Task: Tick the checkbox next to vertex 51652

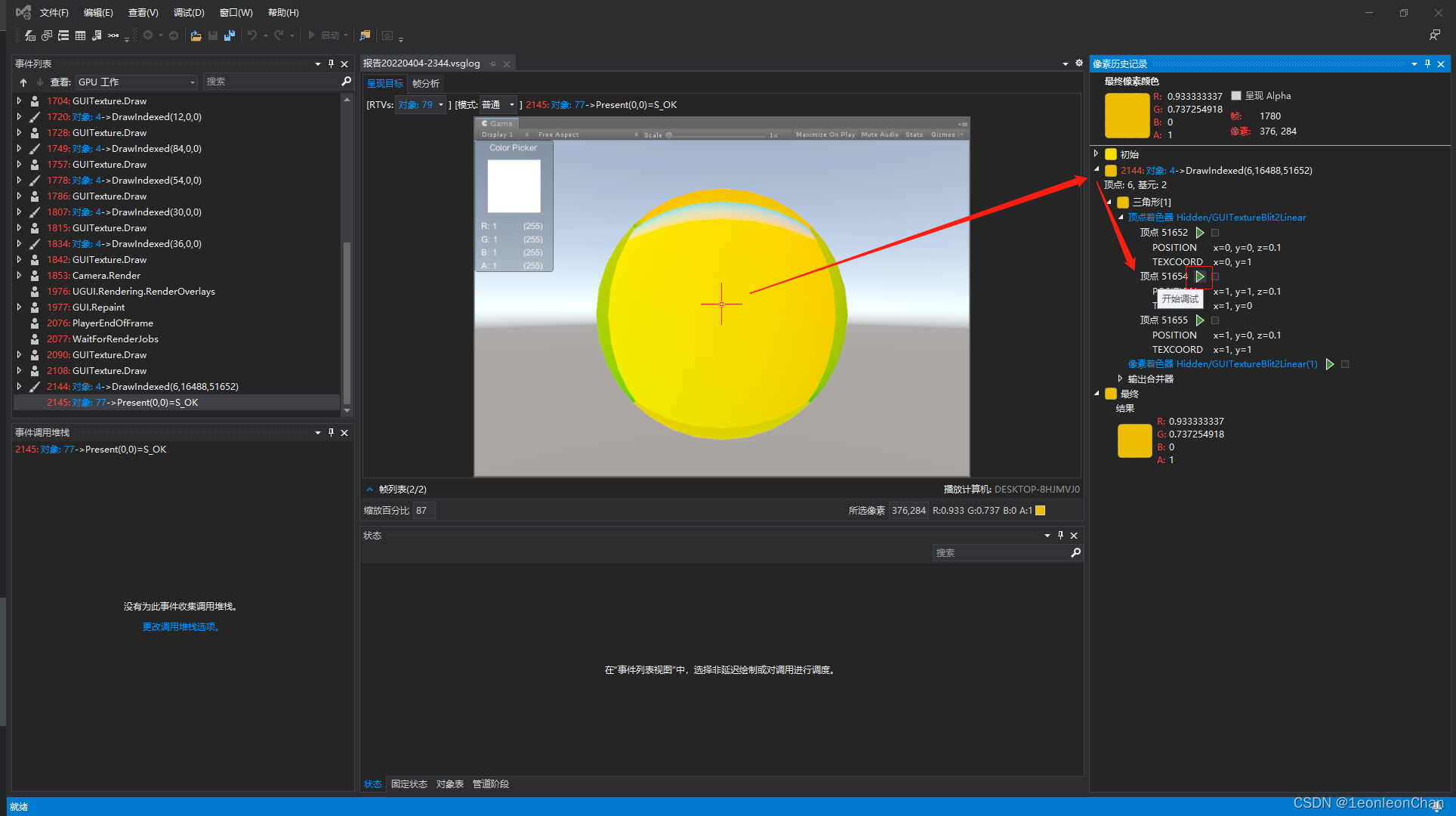Action: click(x=1215, y=233)
